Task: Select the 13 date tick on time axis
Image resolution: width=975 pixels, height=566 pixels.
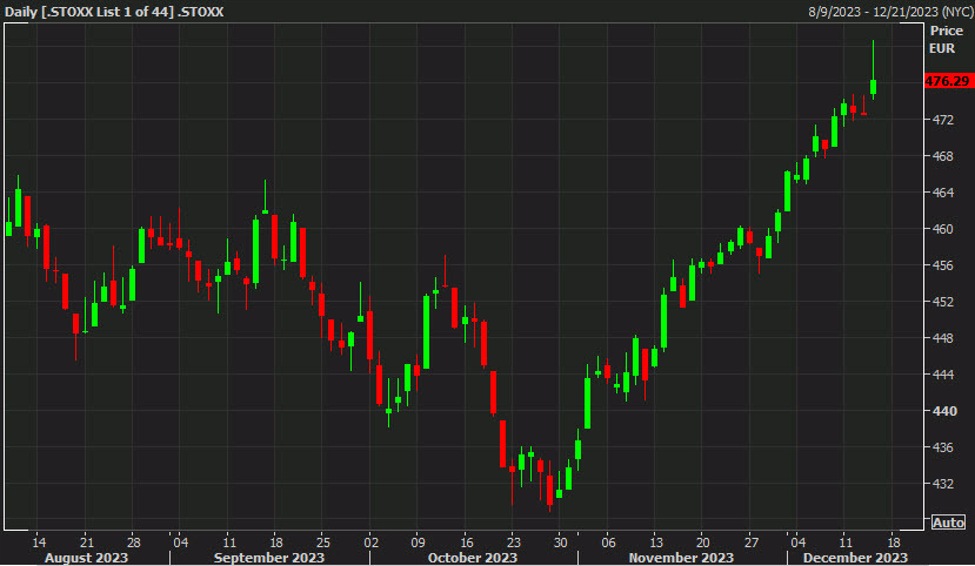Action: 656,541
